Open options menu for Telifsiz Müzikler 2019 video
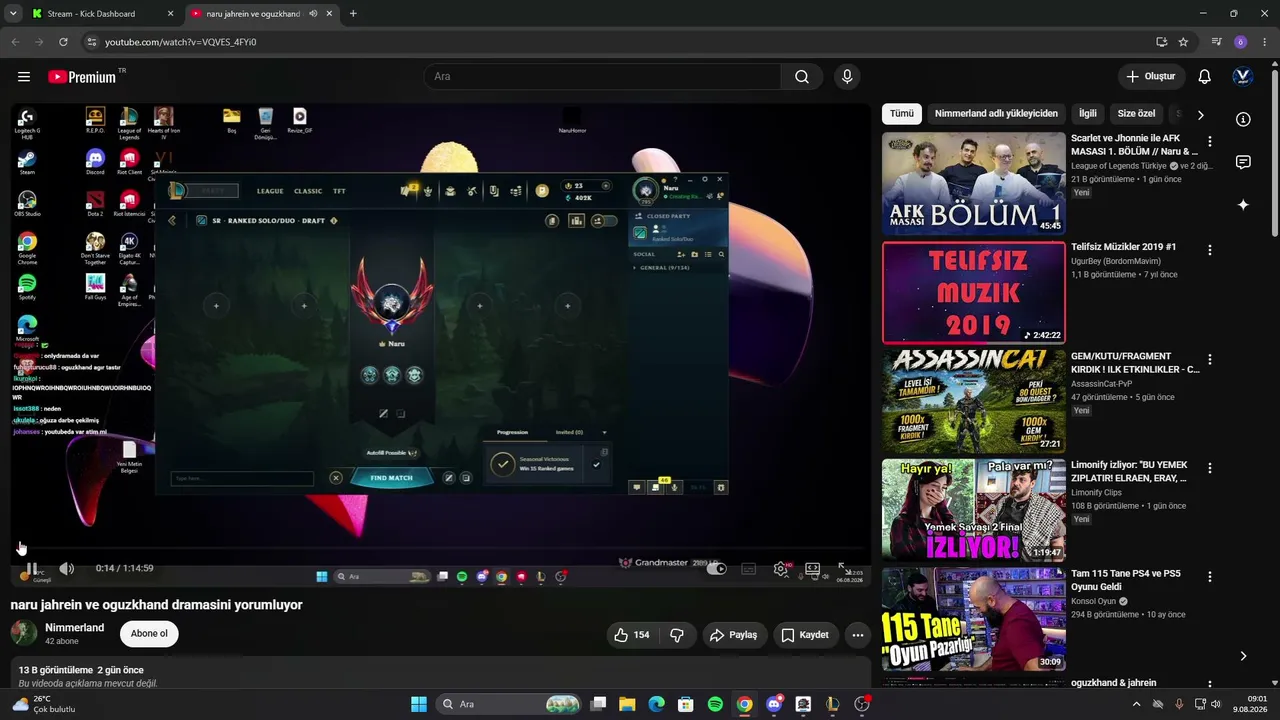 [1210, 250]
